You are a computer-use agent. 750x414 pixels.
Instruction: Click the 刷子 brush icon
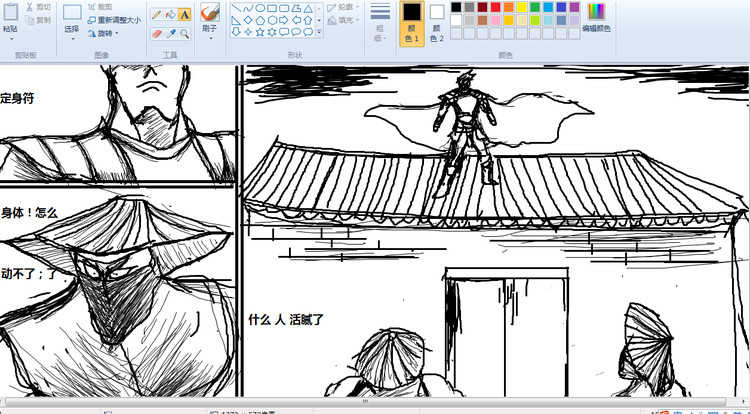click(210, 12)
